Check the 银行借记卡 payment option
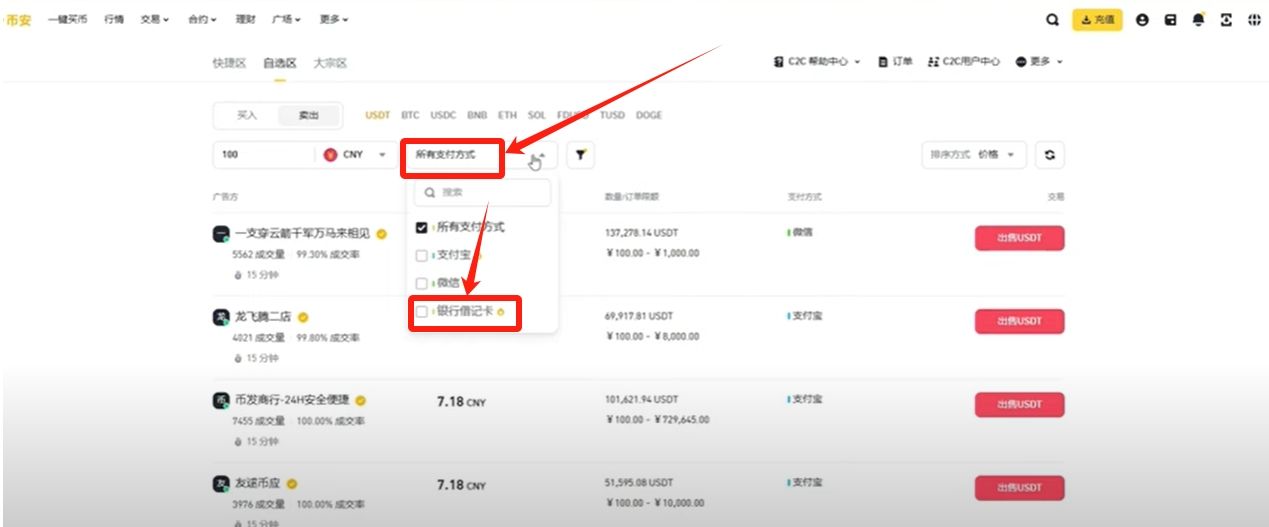 422,312
